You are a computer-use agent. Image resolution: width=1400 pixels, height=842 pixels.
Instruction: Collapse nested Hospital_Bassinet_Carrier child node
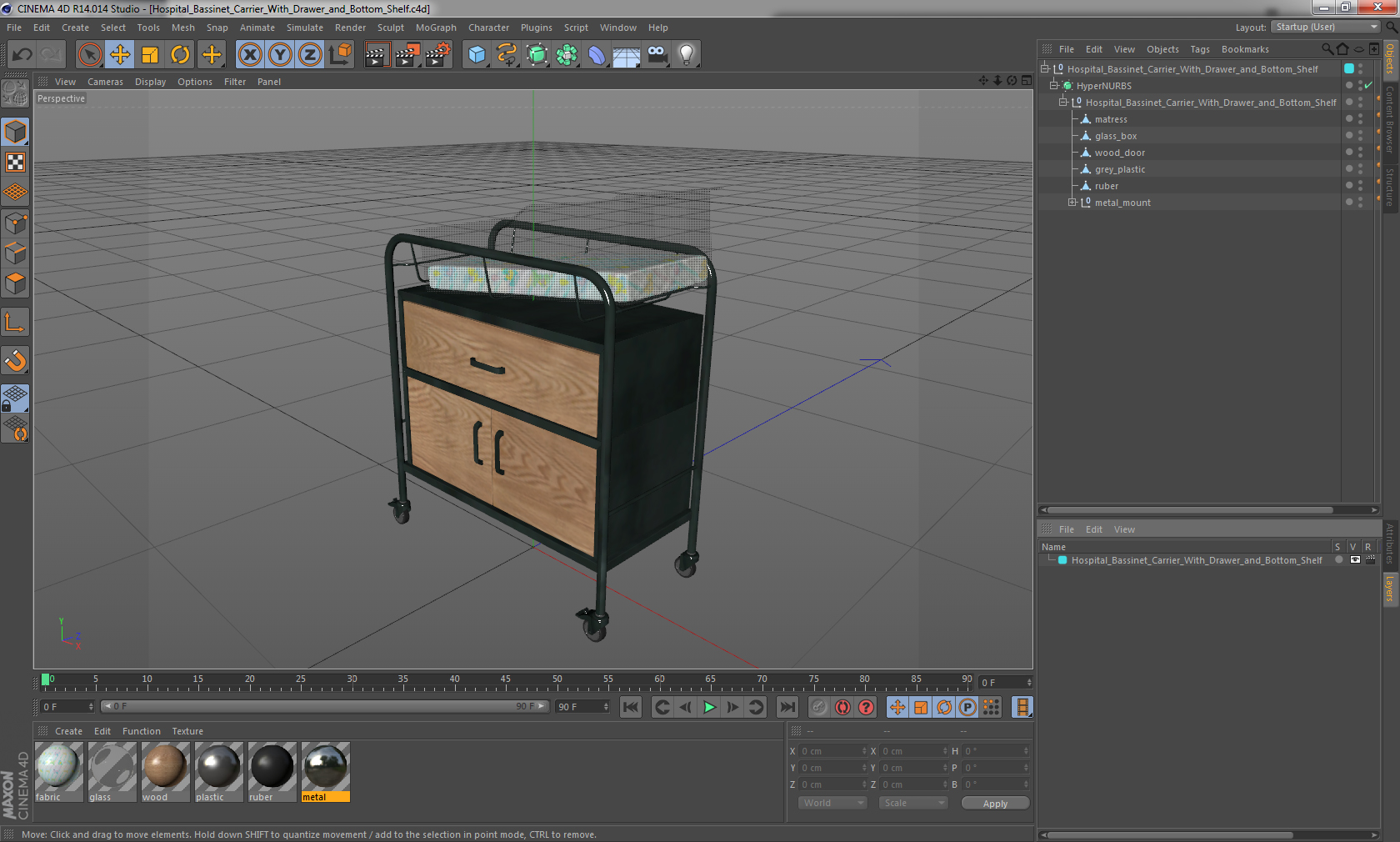coord(1062,103)
